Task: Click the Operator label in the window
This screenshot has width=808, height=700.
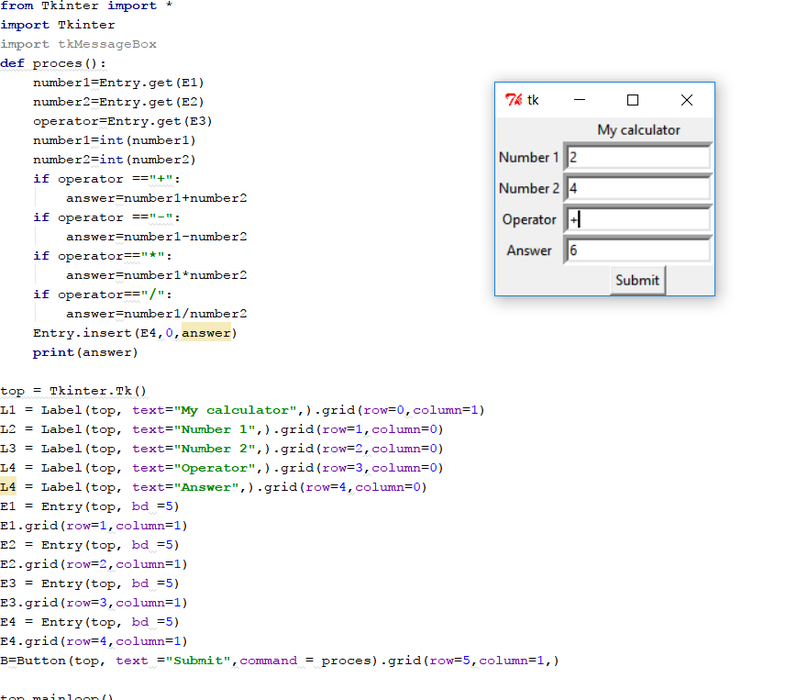Action: click(x=529, y=219)
